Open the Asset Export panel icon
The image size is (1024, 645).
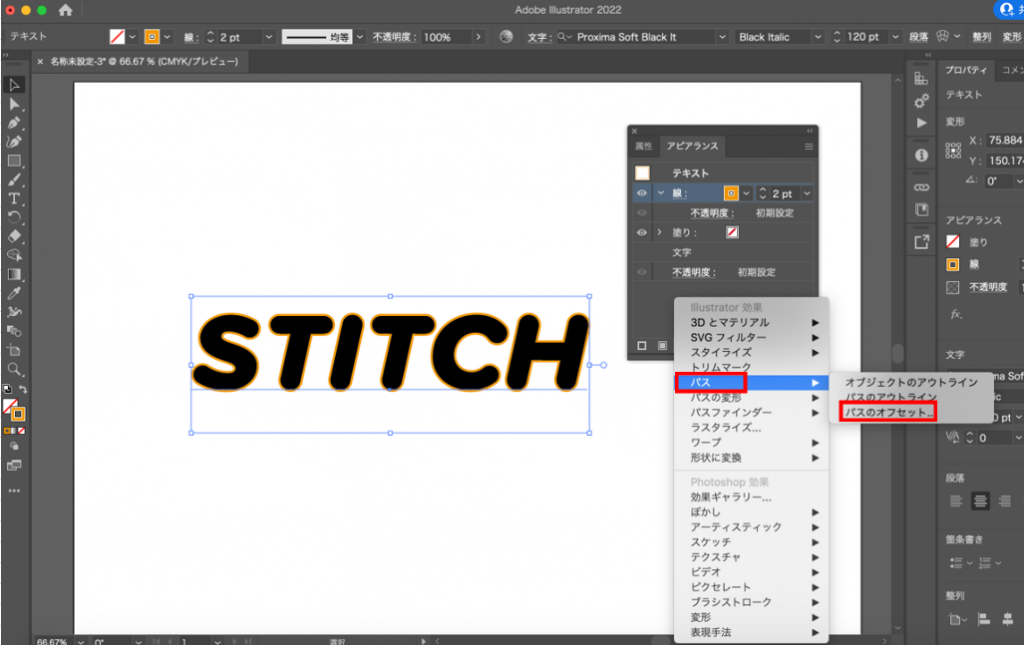pos(921,242)
